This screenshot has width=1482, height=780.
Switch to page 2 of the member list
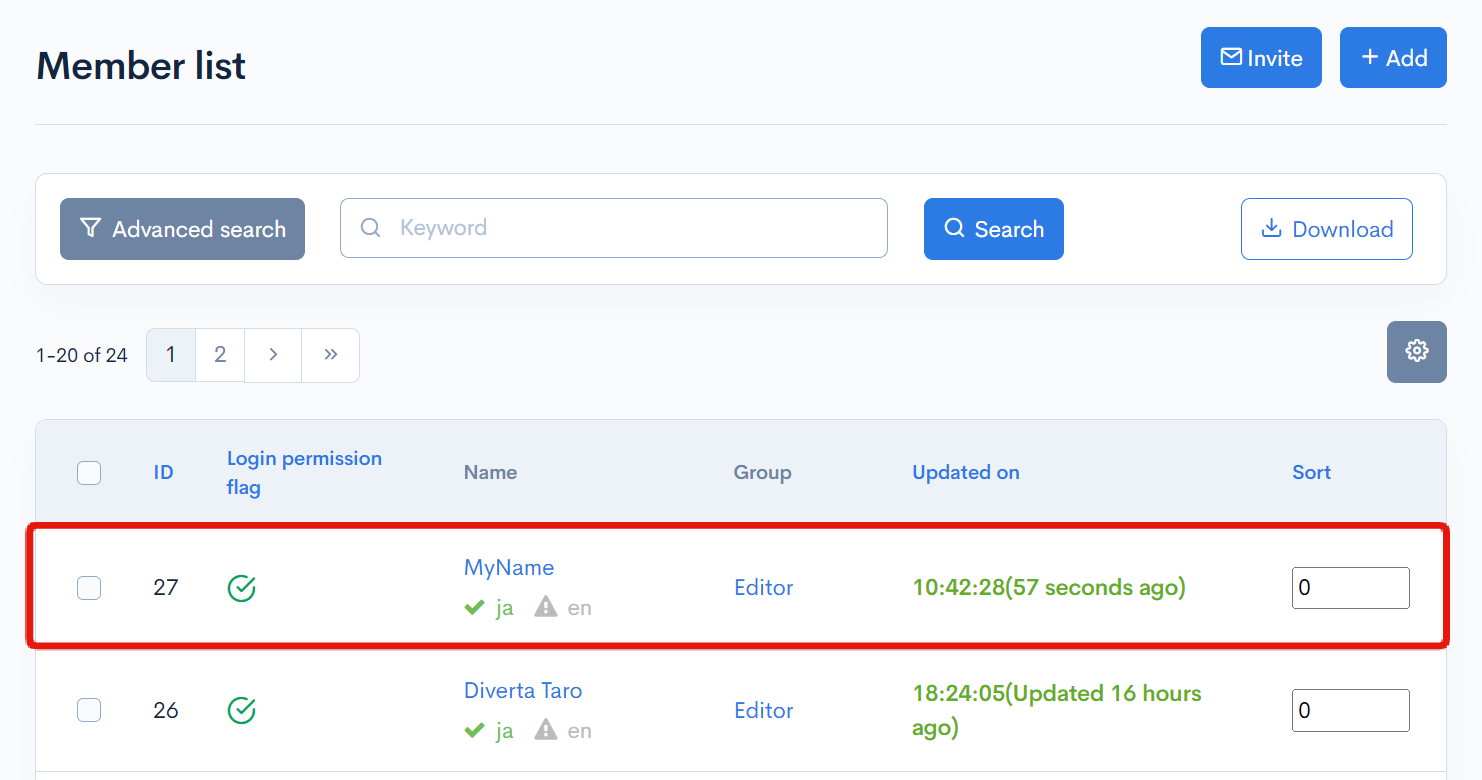(x=219, y=355)
